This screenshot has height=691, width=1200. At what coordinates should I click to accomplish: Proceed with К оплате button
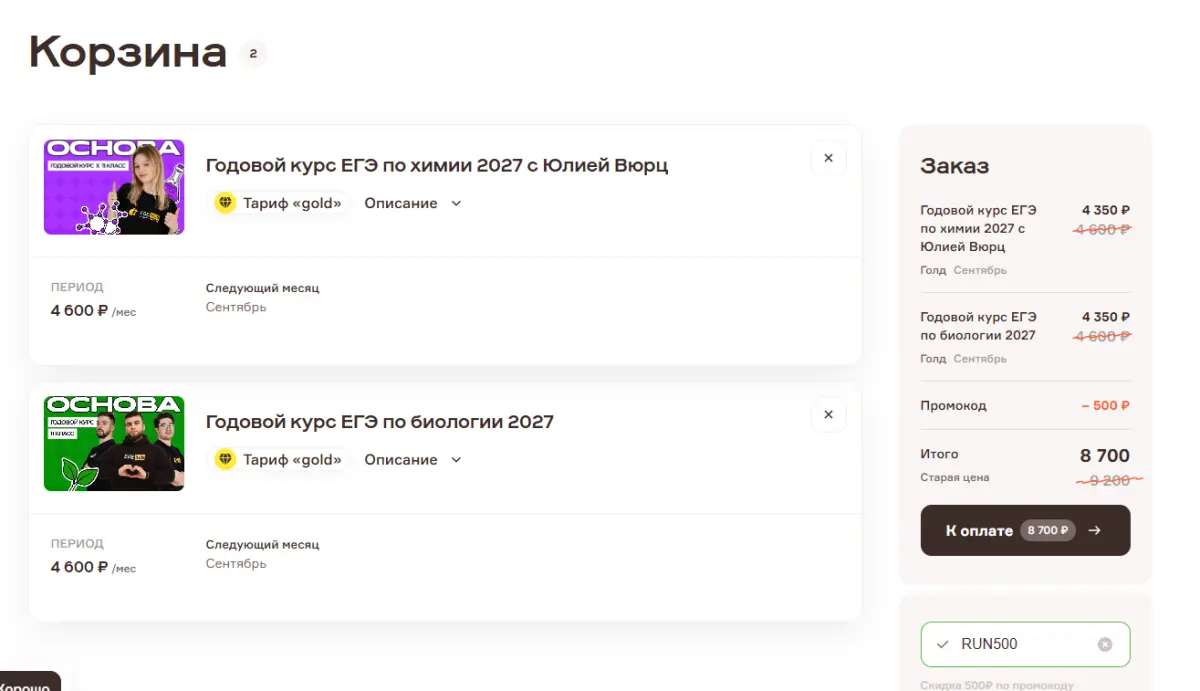(1025, 530)
